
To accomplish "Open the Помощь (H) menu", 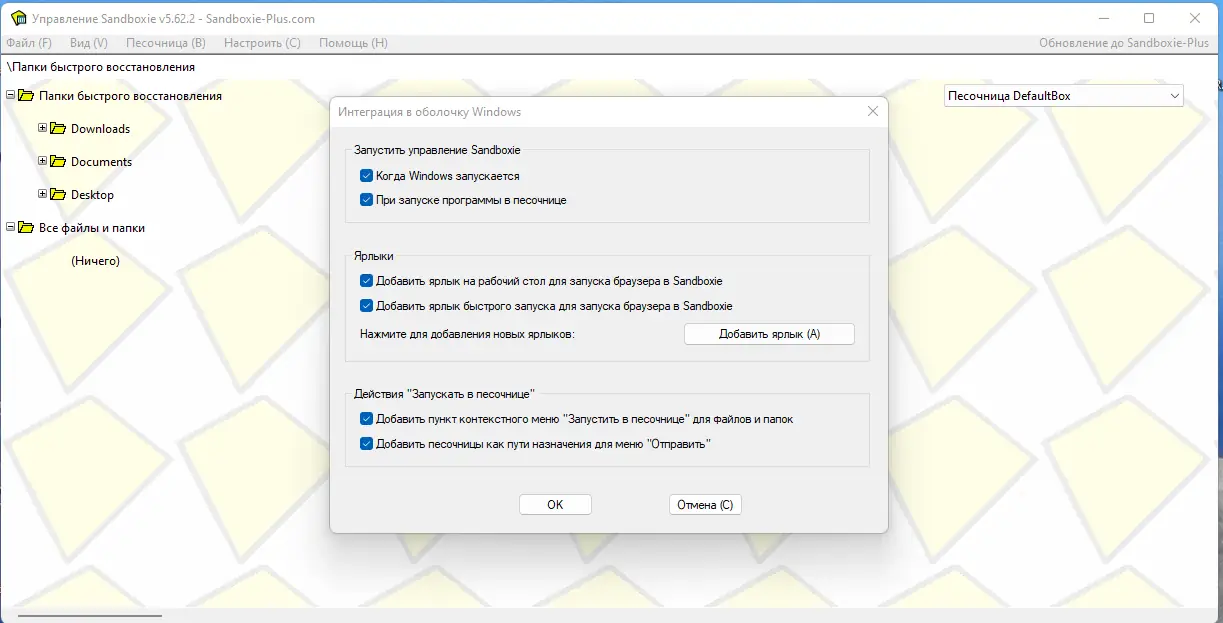I will pos(353,43).
